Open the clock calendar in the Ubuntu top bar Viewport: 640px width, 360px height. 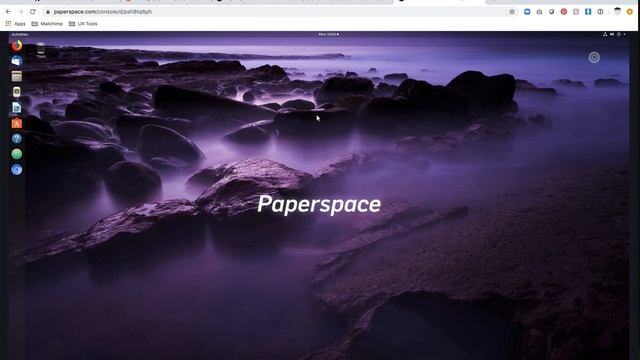[x=328, y=34]
